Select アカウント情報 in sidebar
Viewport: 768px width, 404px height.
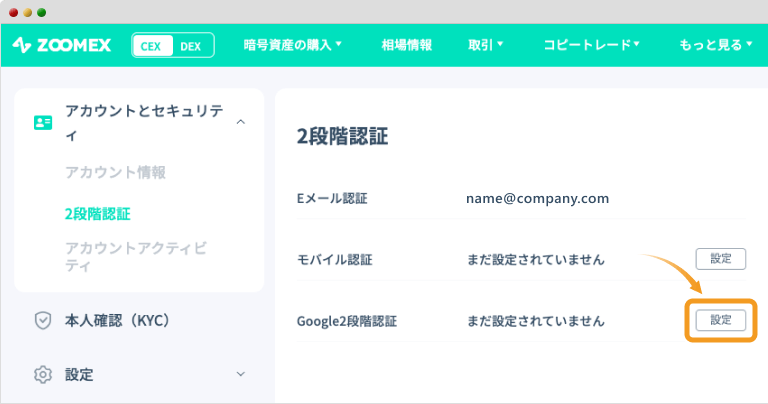click(116, 172)
